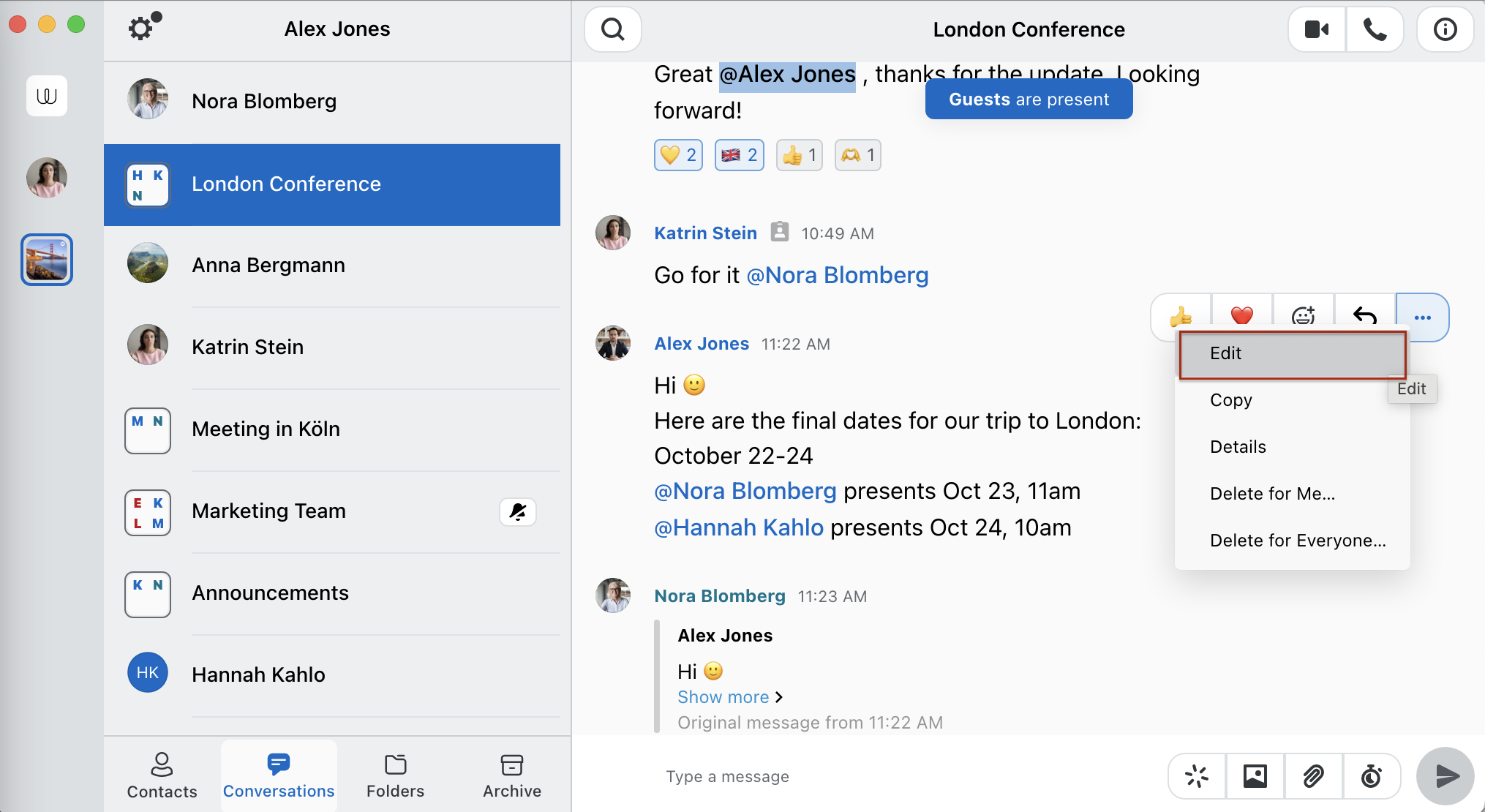Switch to the Folders tab
This screenshot has width=1485, height=812.
click(395, 776)
